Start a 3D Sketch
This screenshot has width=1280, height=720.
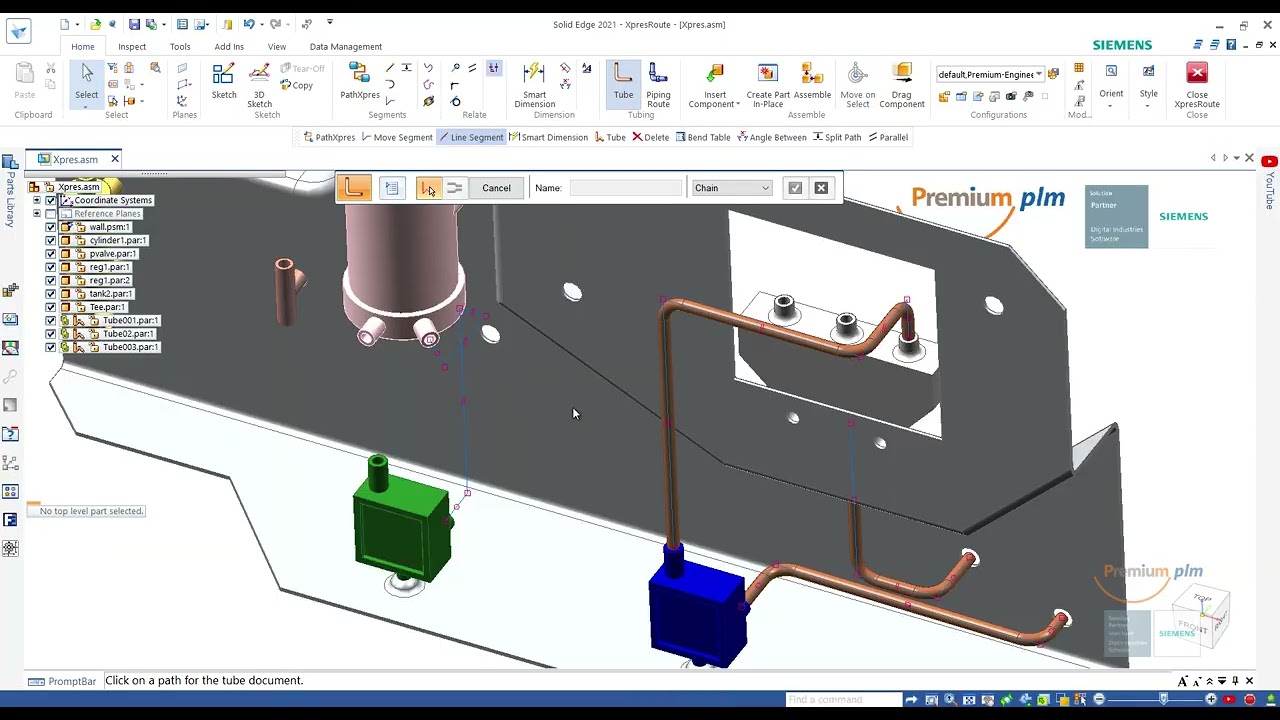(x=259, y=85)
